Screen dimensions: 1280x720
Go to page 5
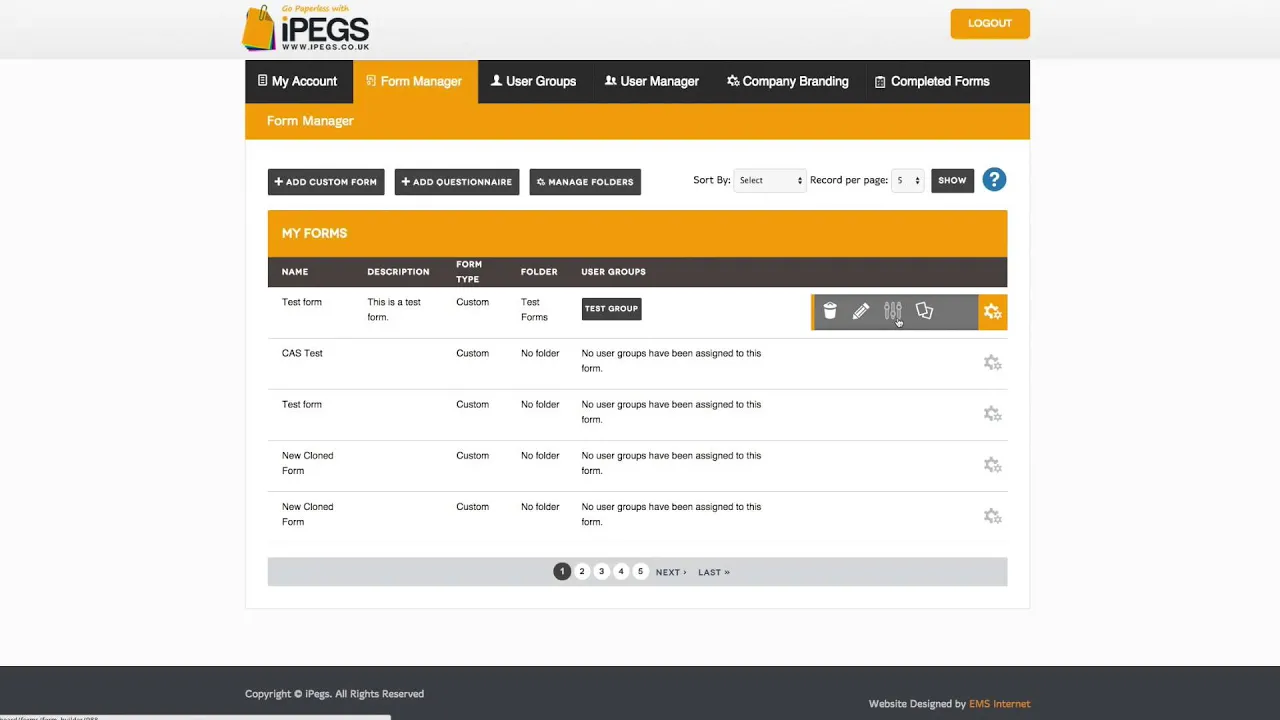pyautogui.click(x=641, y=572)
